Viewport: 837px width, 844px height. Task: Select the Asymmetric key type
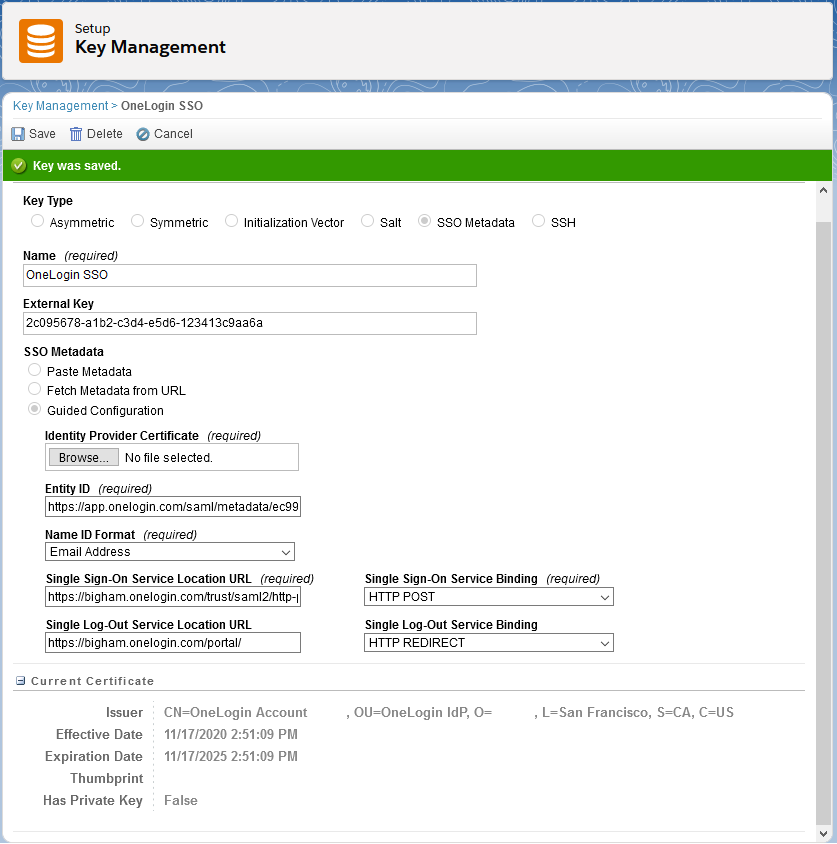pos(38,221)
